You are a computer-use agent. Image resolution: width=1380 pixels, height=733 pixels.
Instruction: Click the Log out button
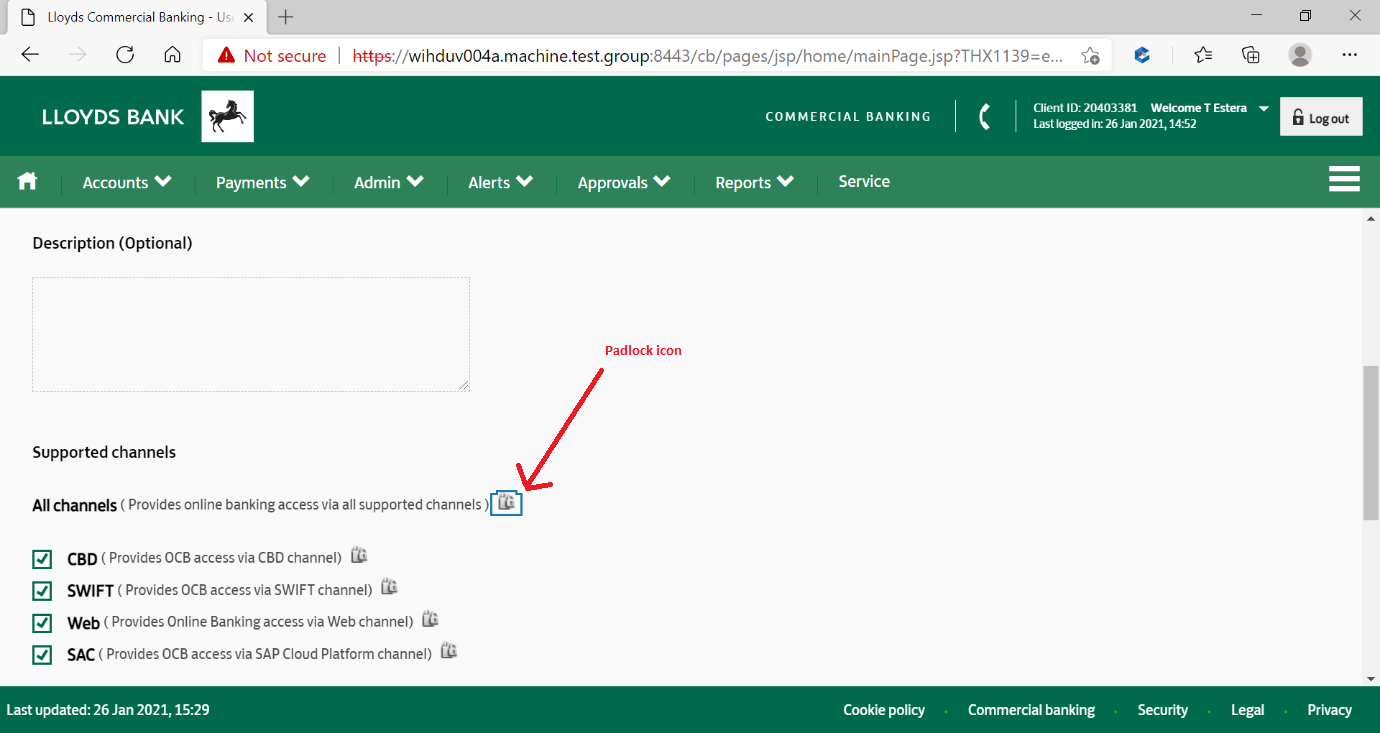(1321, 117)
